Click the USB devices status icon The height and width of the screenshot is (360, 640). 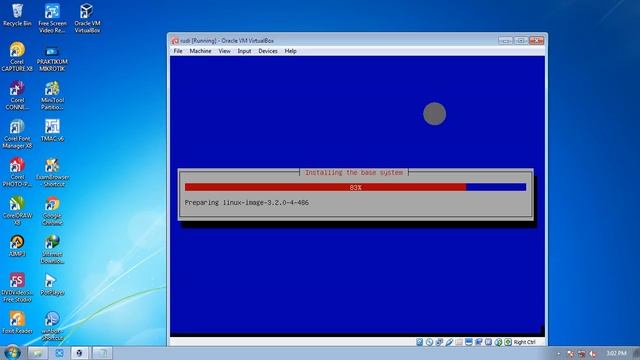click(x=449, y=342)
